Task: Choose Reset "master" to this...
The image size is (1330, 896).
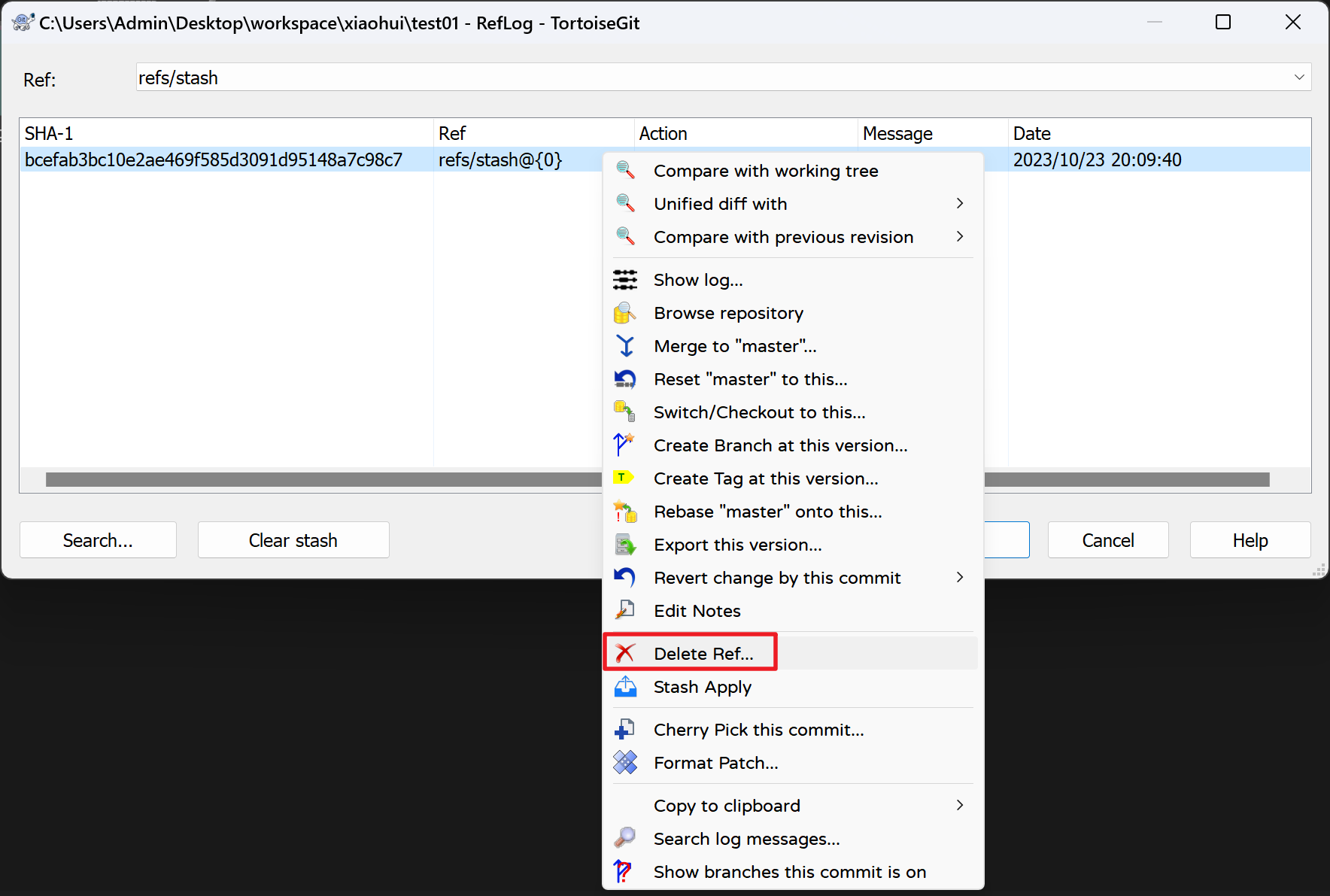Action: [794, 379]
